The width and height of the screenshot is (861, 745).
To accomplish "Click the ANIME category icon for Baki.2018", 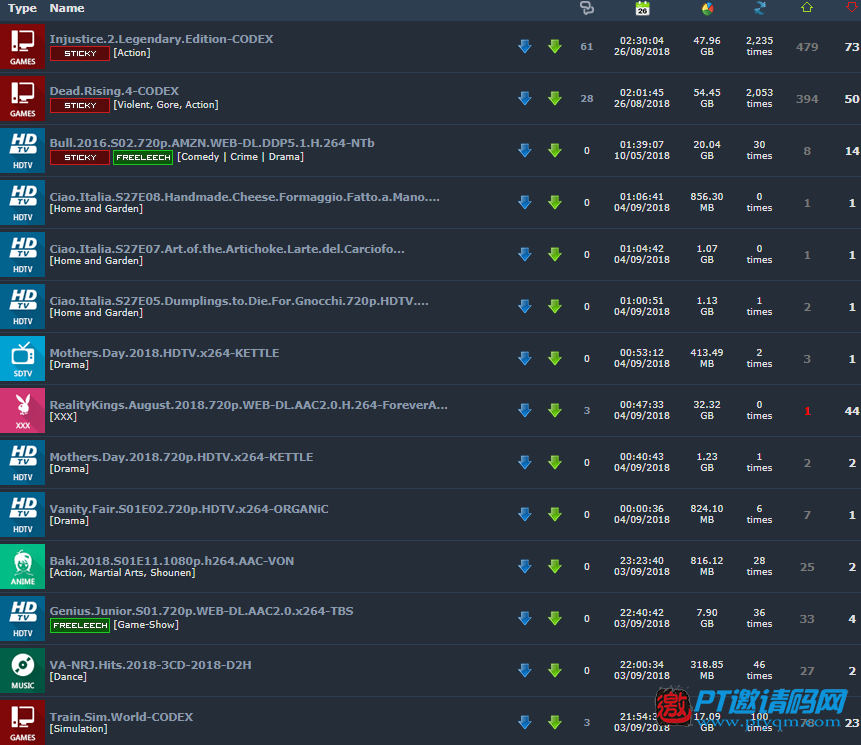I will click(23, 567).
